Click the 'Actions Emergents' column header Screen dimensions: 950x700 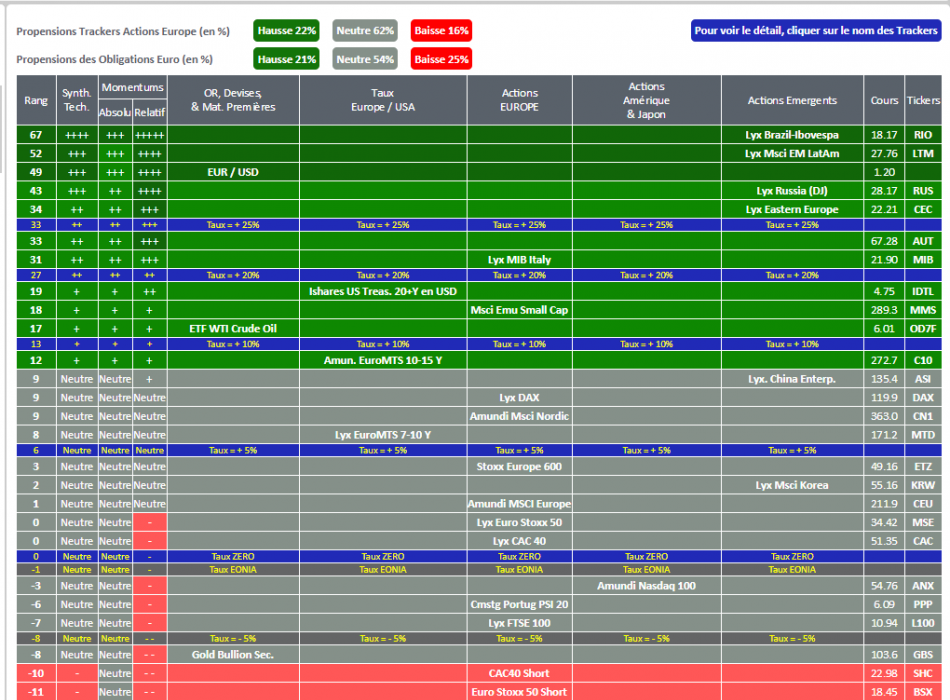tap(791, 101)
